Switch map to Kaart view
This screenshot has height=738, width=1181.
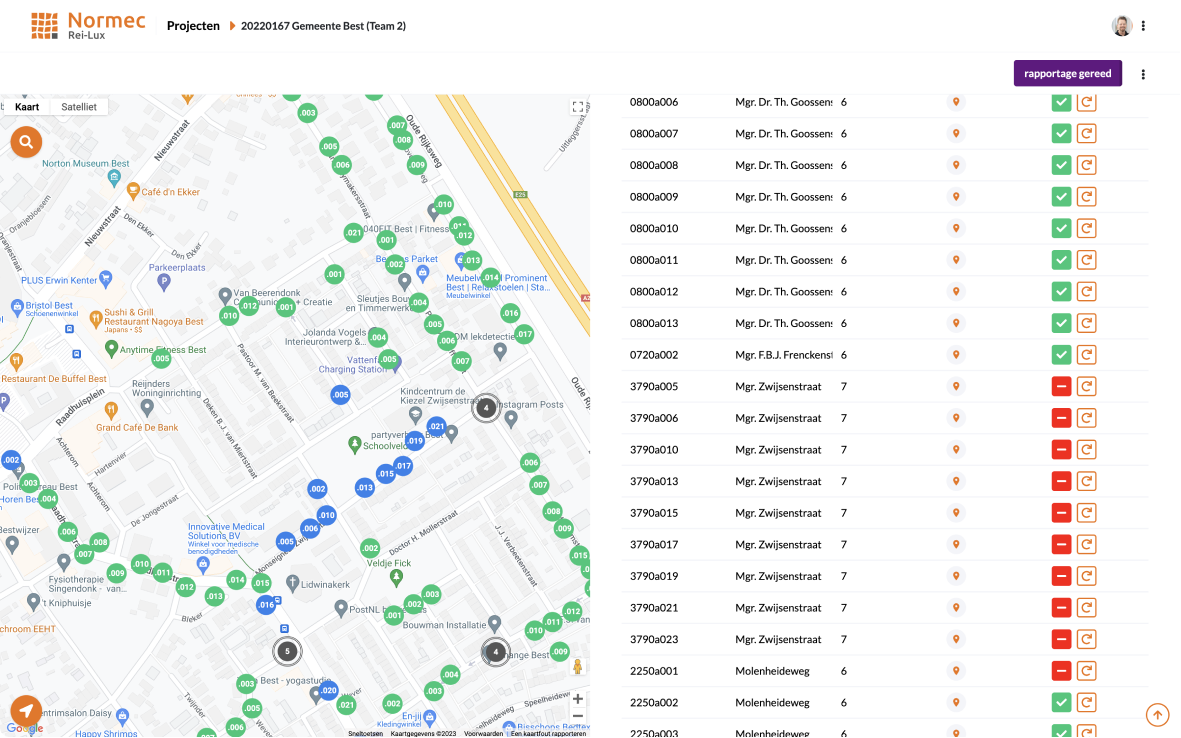coord(27,107)
